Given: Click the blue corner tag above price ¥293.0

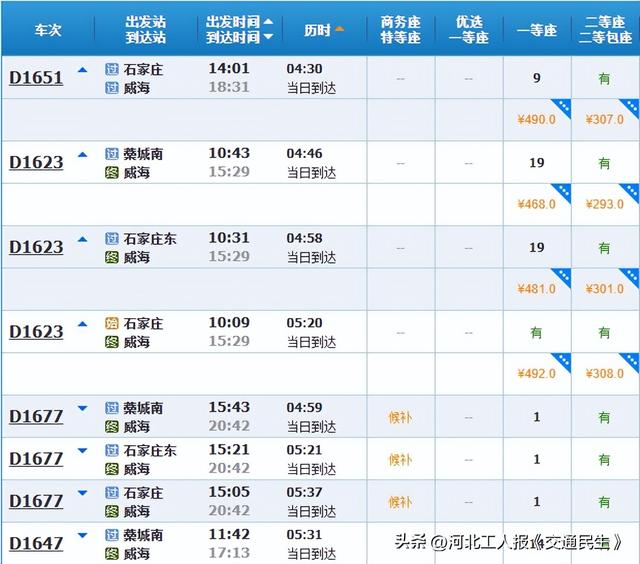Looking at the screenshot, I should pyautogui.click(x=631, y=191).
